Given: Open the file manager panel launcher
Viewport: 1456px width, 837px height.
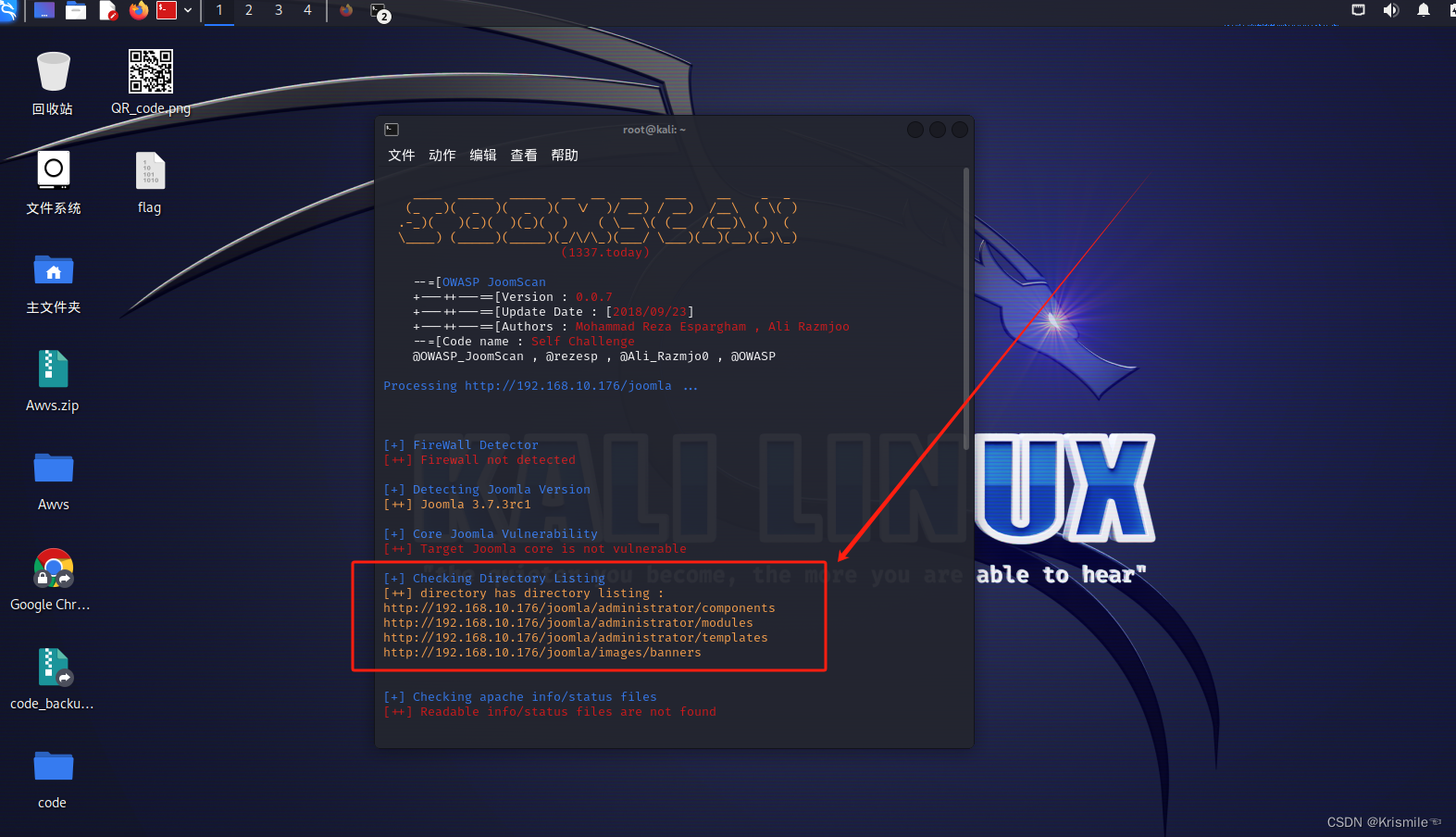Looking at the screenshot, I should click(x=76, y=10).
